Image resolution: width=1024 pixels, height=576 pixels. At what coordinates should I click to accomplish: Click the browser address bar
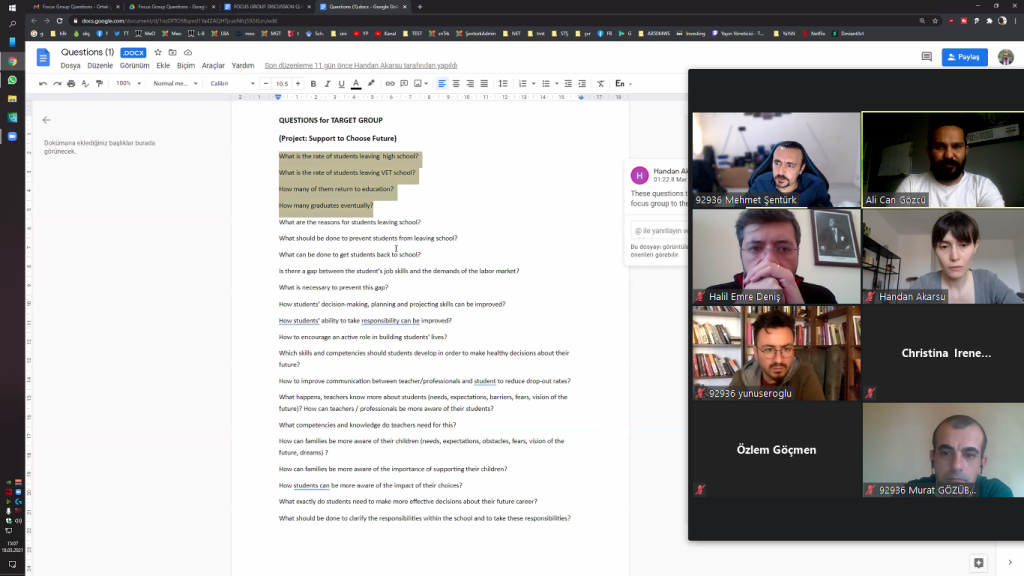click(x=490, y=21)
